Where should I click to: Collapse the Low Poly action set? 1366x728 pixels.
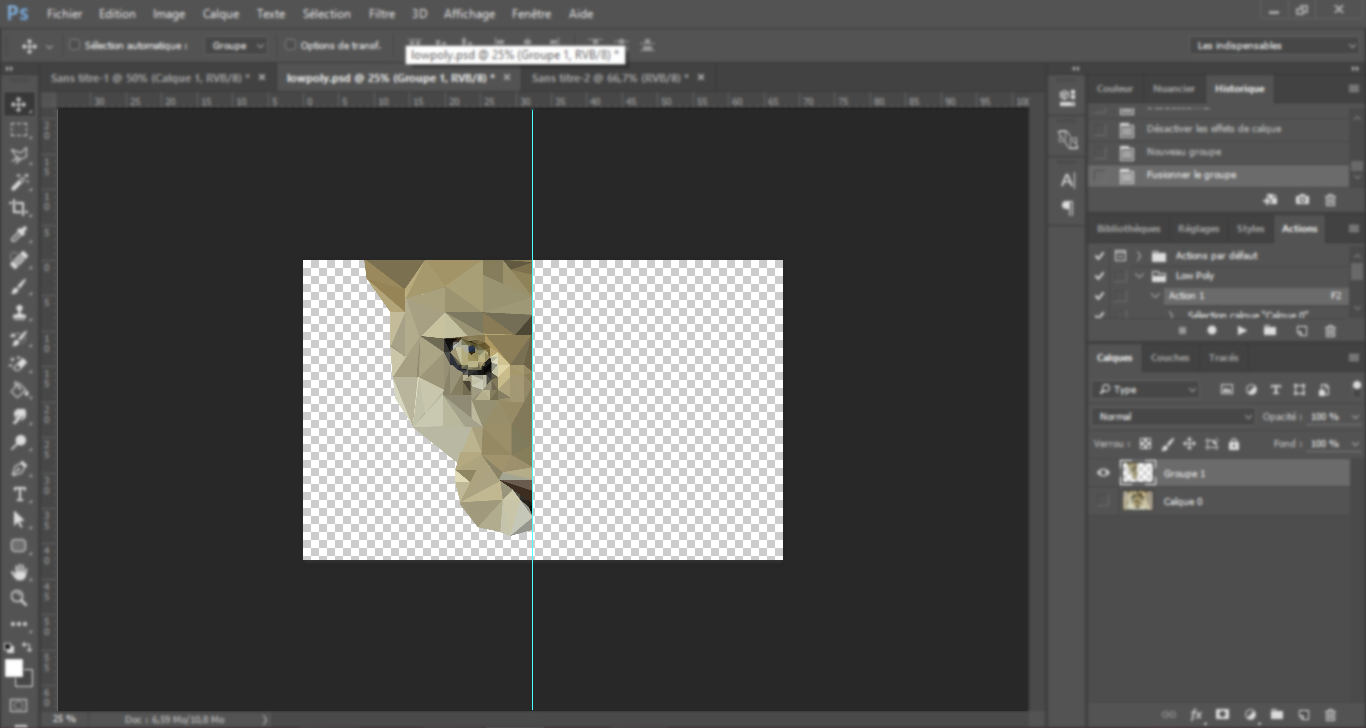pos(1139,276)
